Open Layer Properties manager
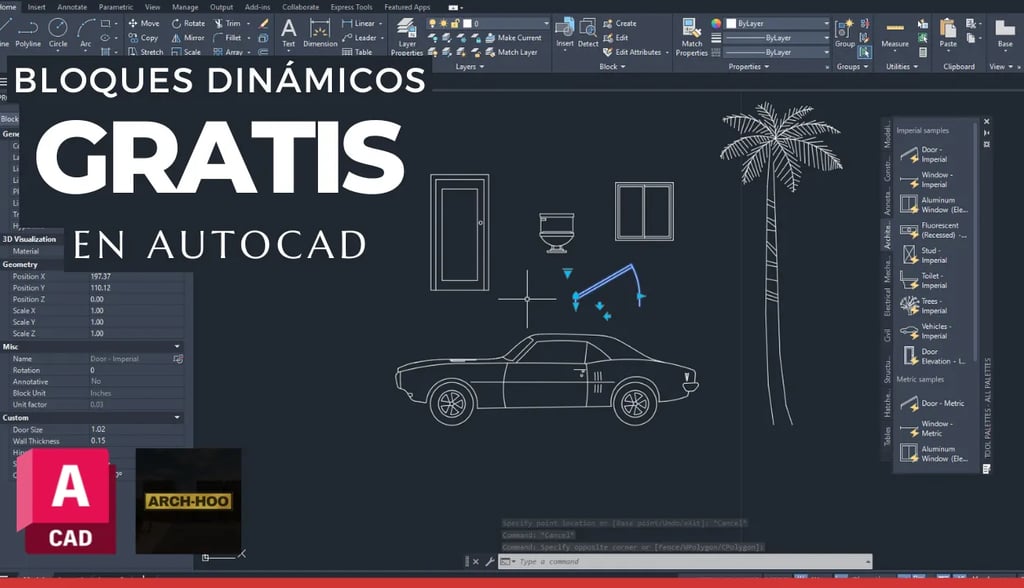This screenshot has height=588, width=1024. [407, 37]
